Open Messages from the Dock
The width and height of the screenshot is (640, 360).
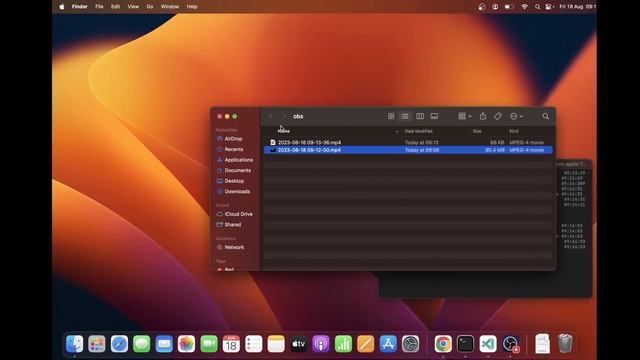click(142, 344)
